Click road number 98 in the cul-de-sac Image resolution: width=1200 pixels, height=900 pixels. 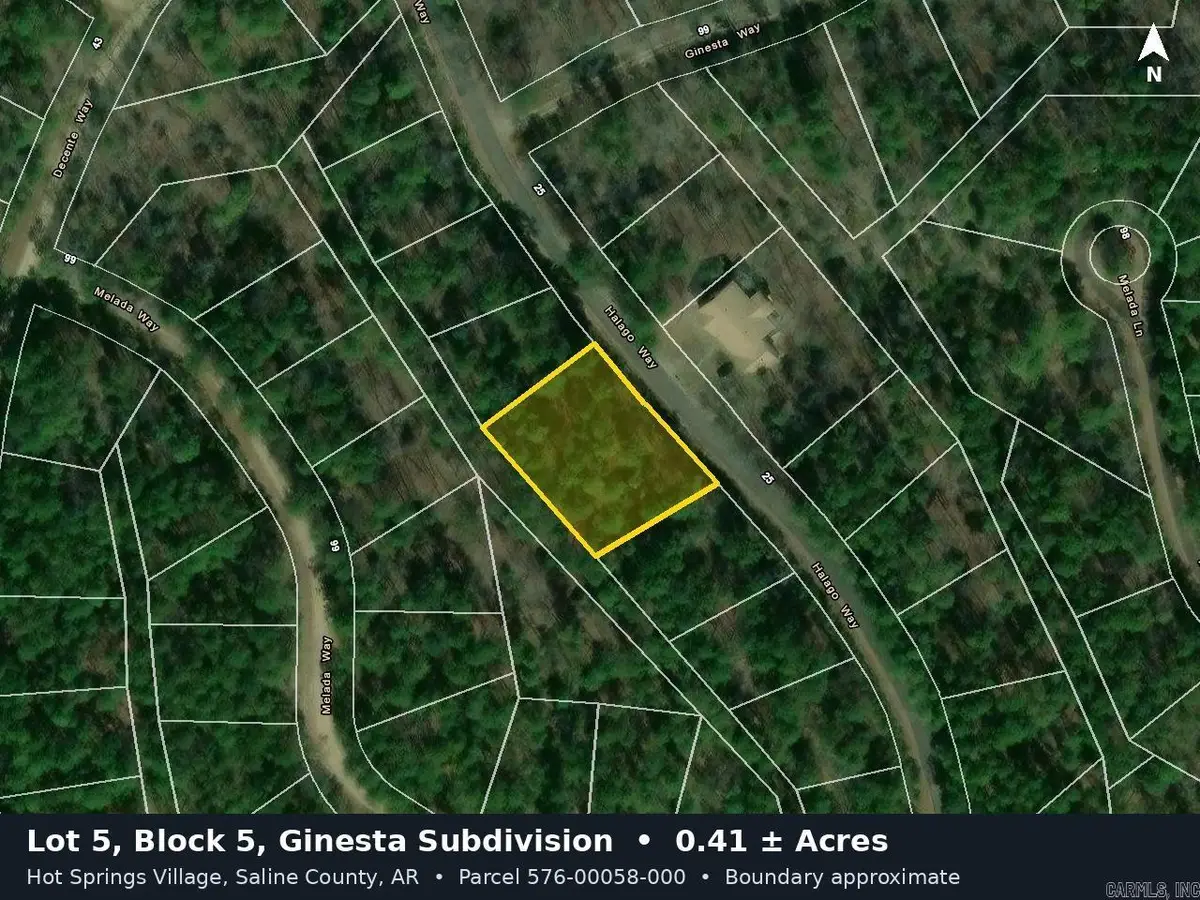1124,233
